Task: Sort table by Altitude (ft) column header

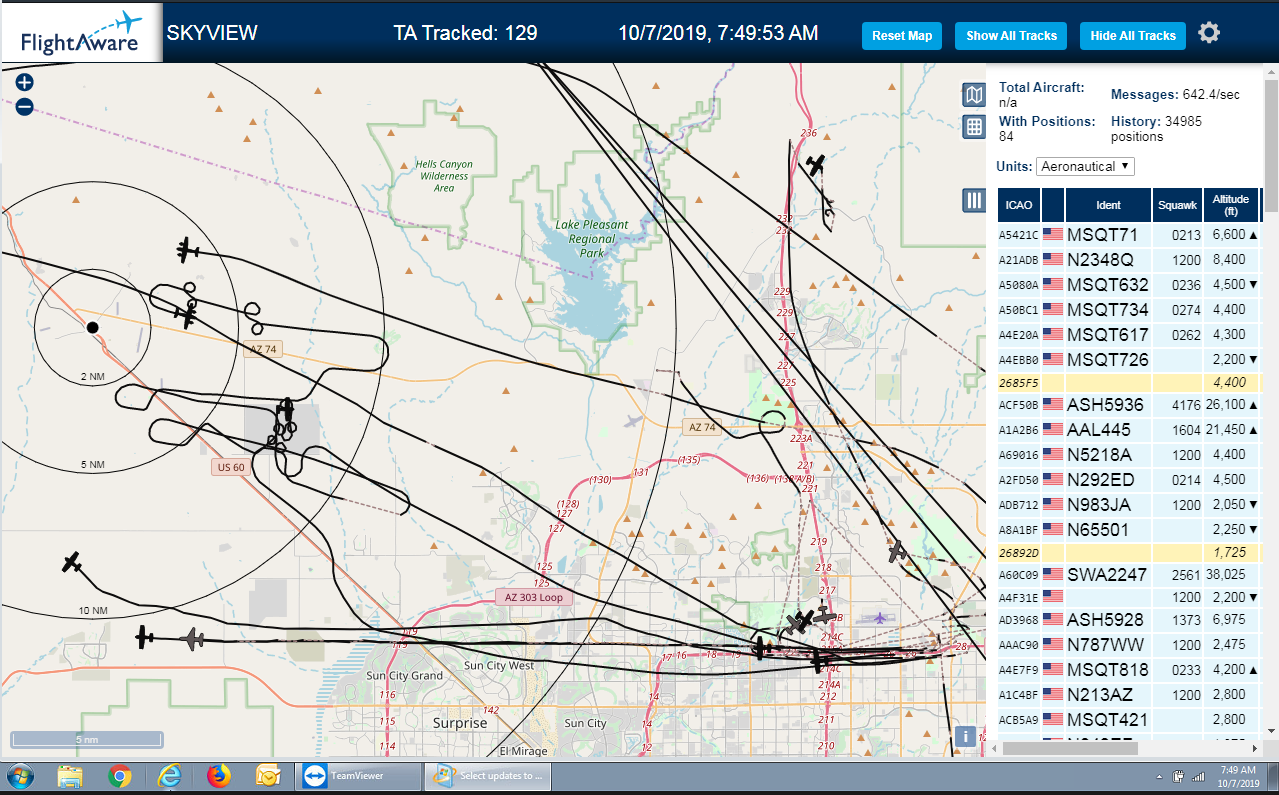Action: (x=1231, y=205)
